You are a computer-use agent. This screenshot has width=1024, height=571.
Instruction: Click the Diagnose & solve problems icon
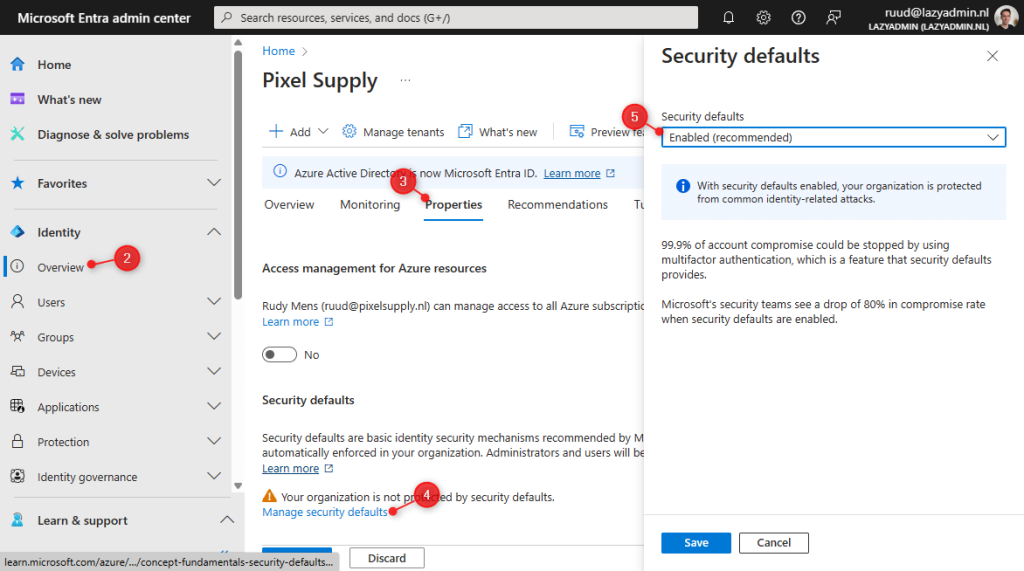(x=17, y=134)
